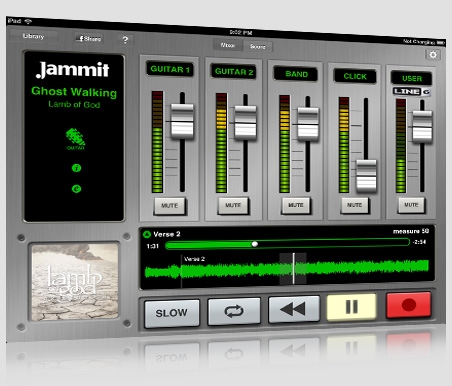The height and width of the screenshot is (386, 452).
Task: Click the Jammit logo
Action: click(72, 70)
